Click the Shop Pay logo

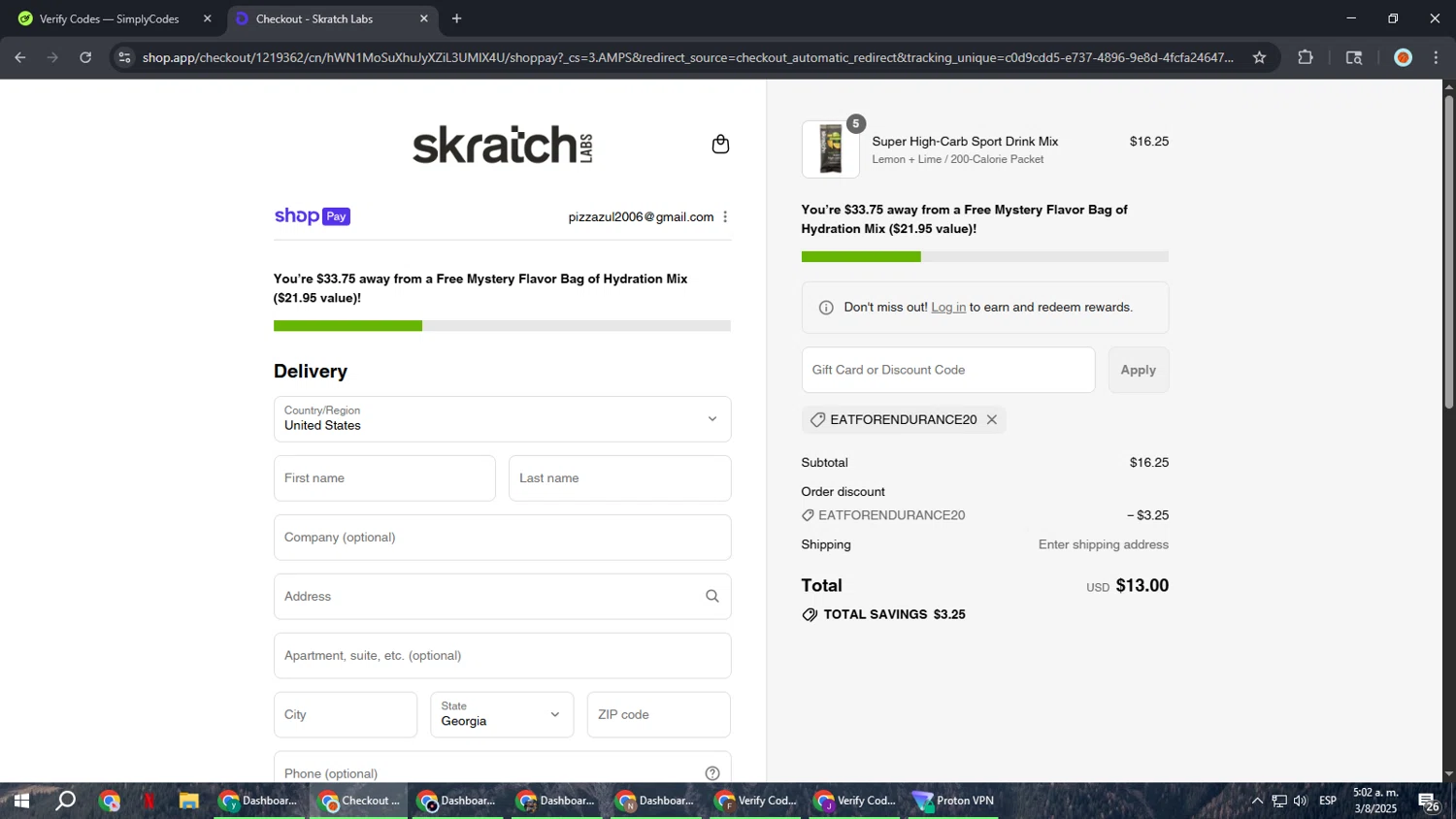pos(313,216)
